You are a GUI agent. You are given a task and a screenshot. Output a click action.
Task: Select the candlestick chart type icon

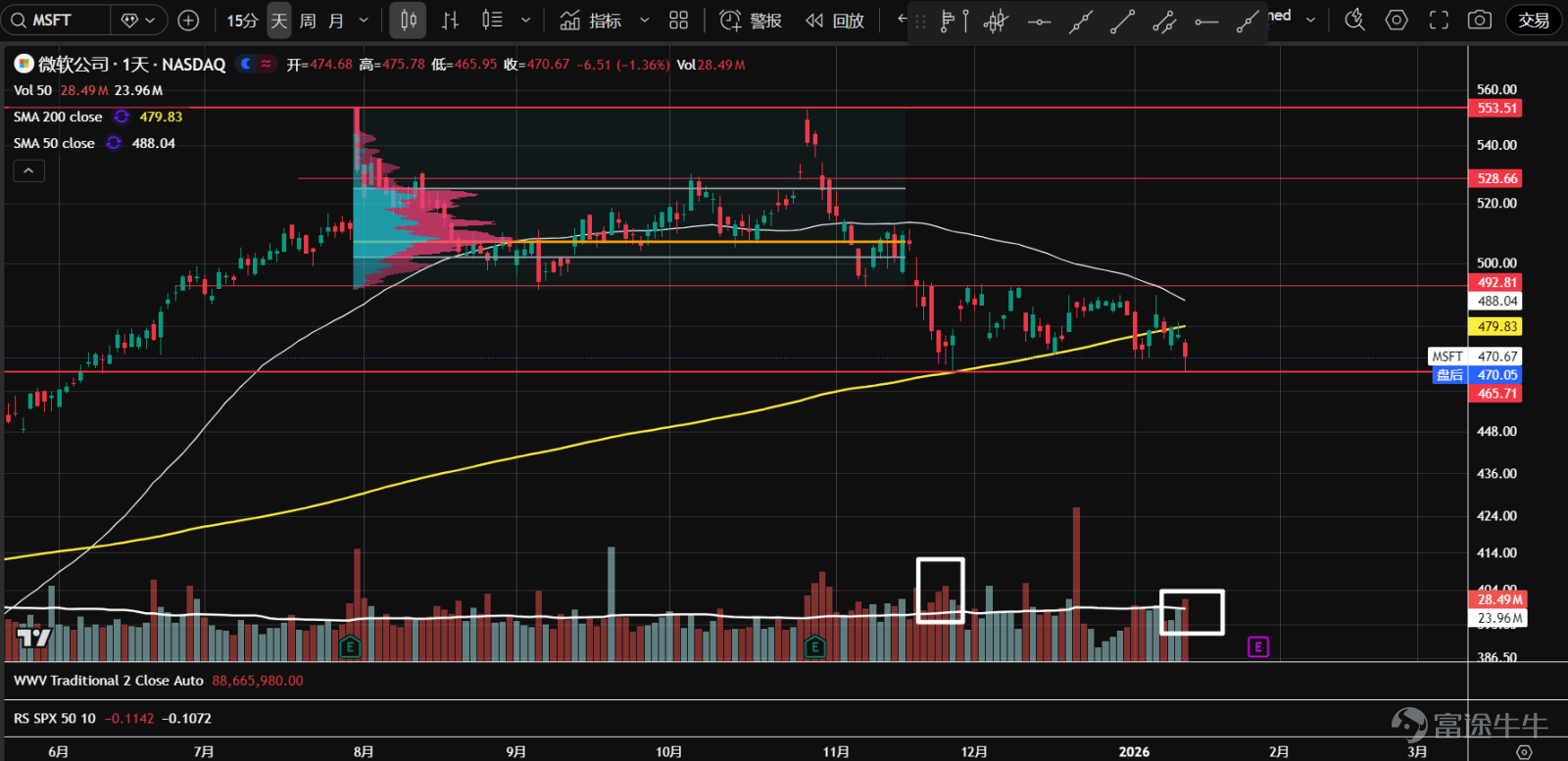click(x=408, y=20)
